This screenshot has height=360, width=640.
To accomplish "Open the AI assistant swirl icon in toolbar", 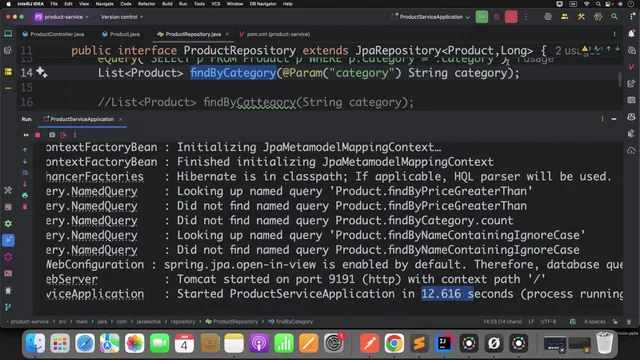I will (x=548, y=17).
